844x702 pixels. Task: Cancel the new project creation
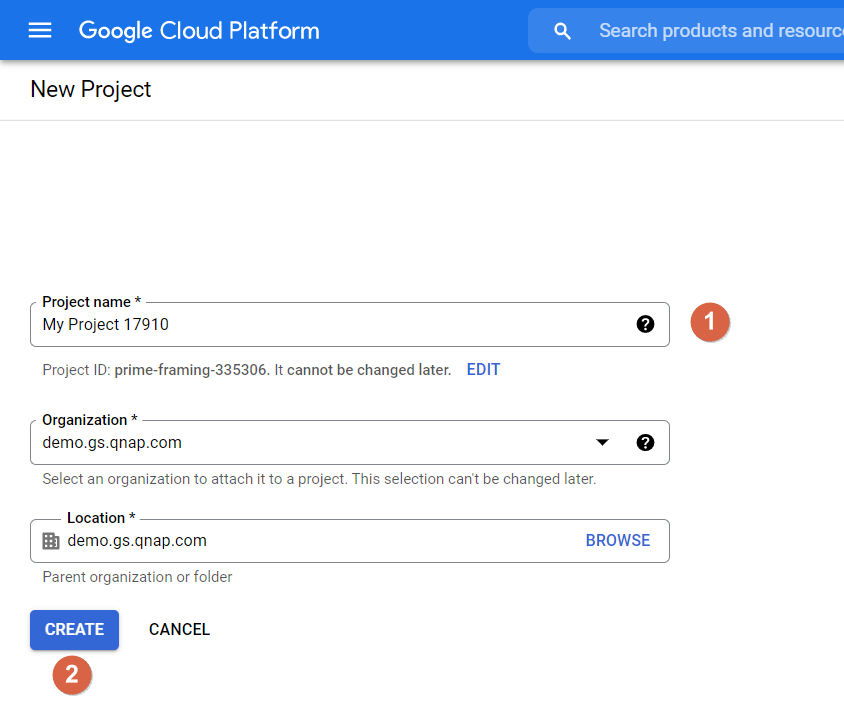[x=179, y=630]
